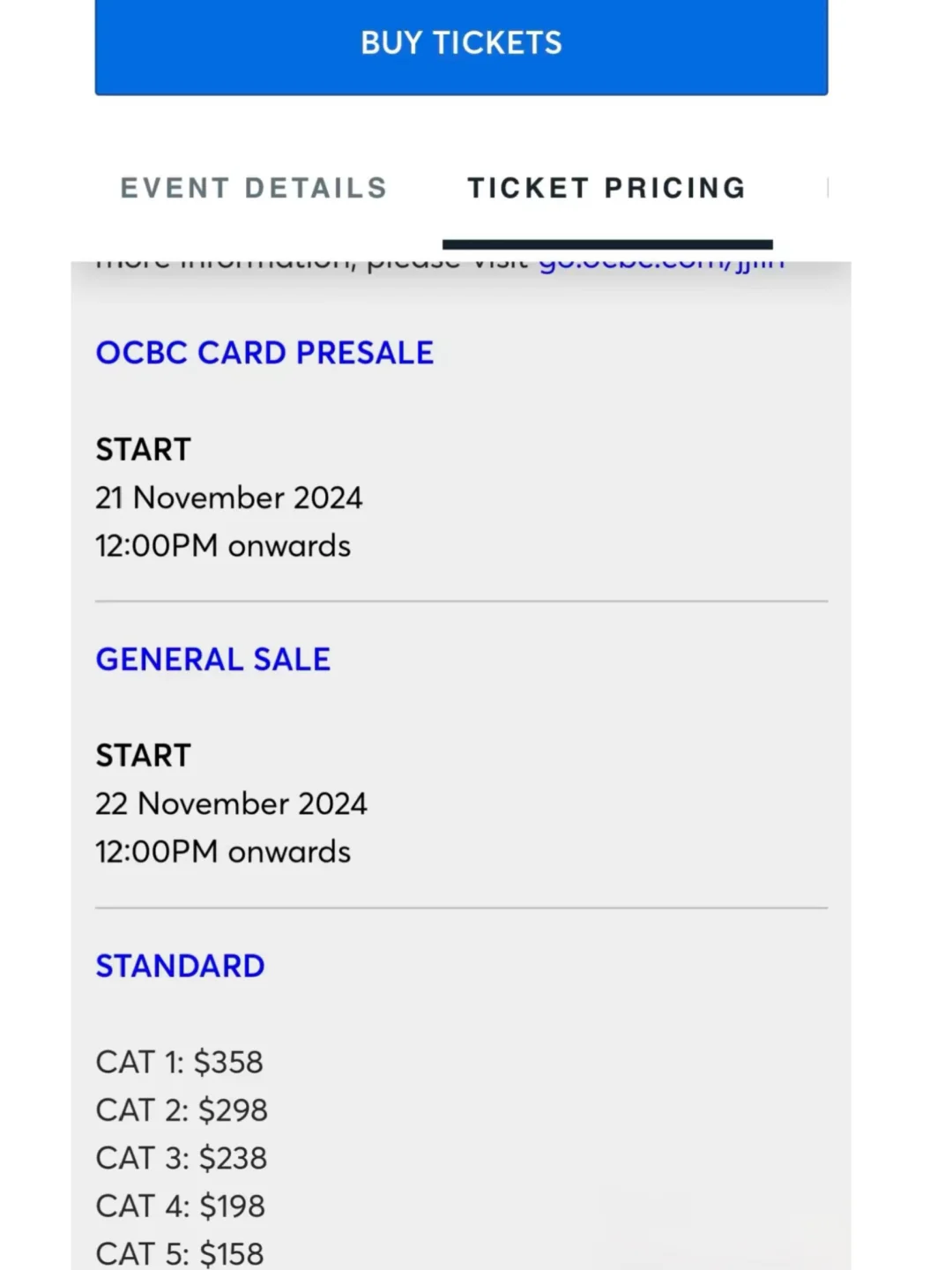This screenshot has height=1270, width=952.
Task: Click the CAT 1: $358 price
Action: (179, 1063)
